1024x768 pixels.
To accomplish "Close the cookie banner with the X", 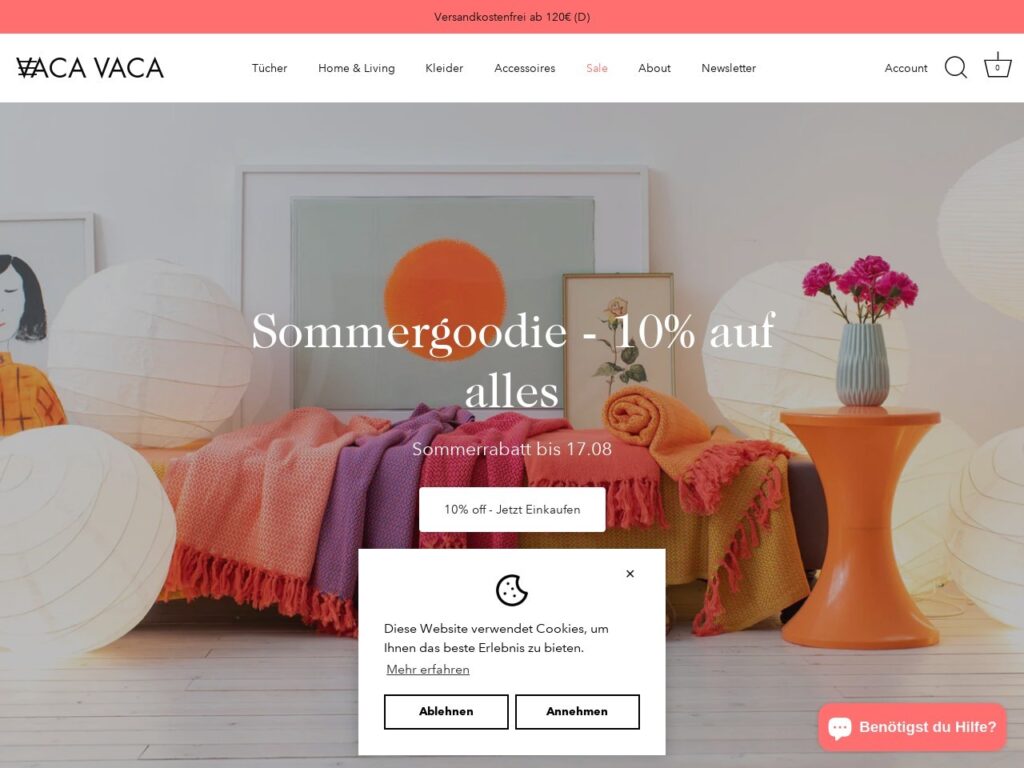I will coord(630,573).
